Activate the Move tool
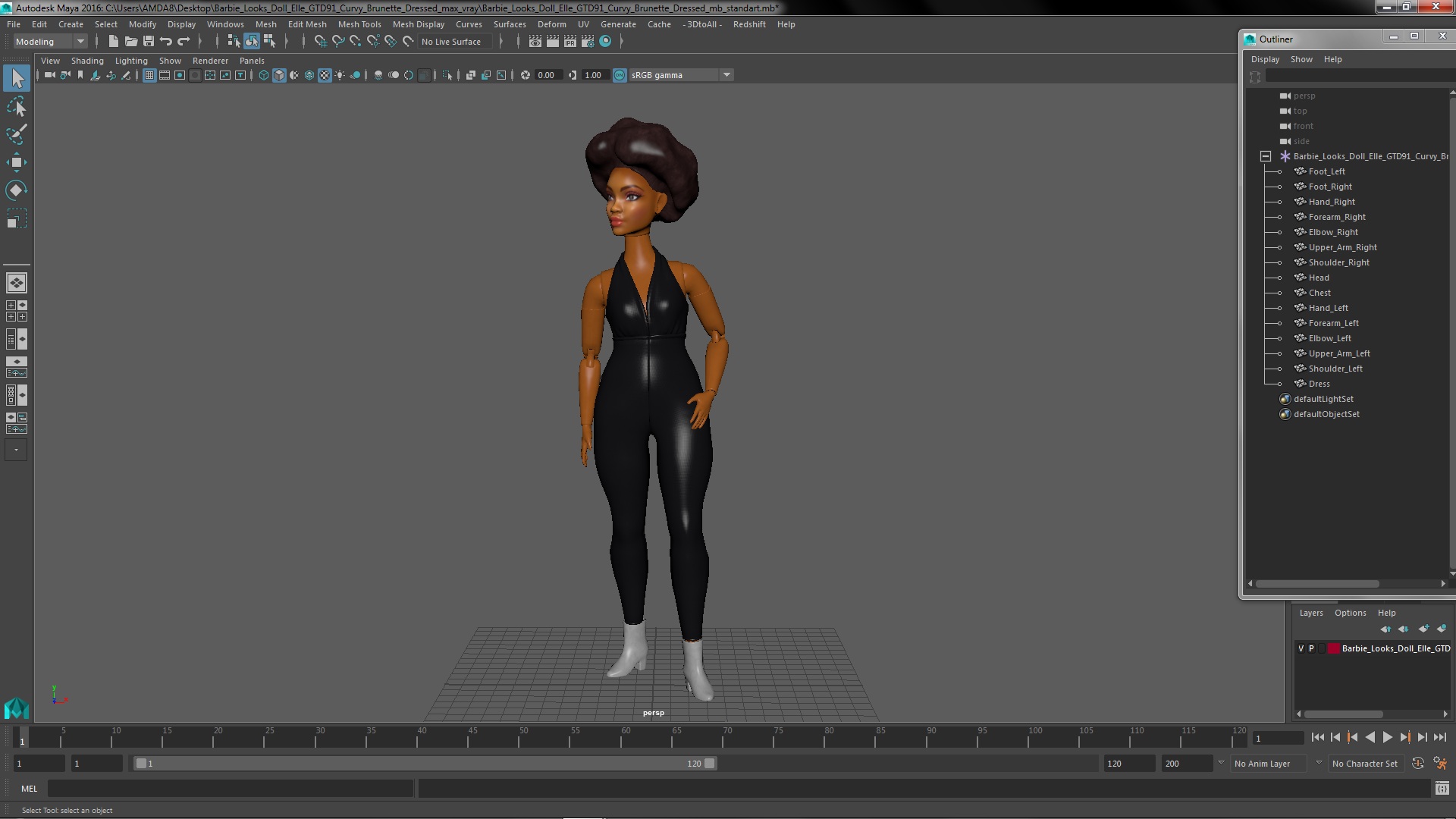1456x819 pixels. 17,162
